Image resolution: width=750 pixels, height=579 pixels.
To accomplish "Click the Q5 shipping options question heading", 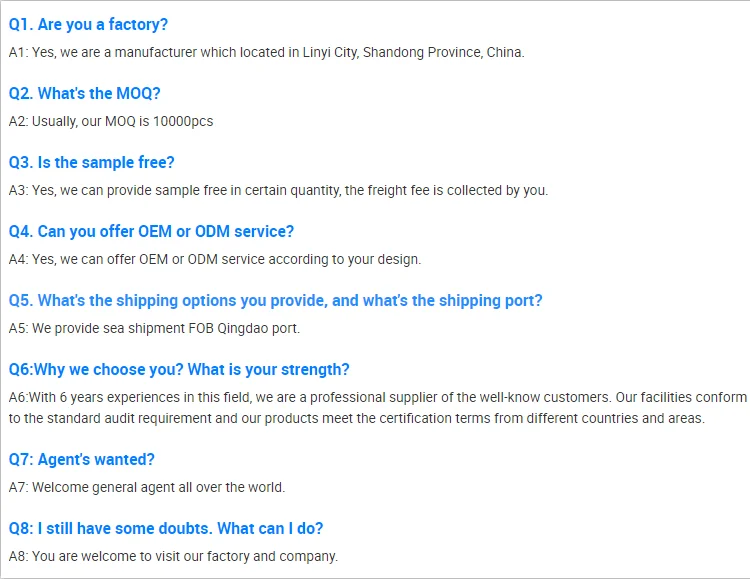I will pyautogui.click(x=276, y=300).
